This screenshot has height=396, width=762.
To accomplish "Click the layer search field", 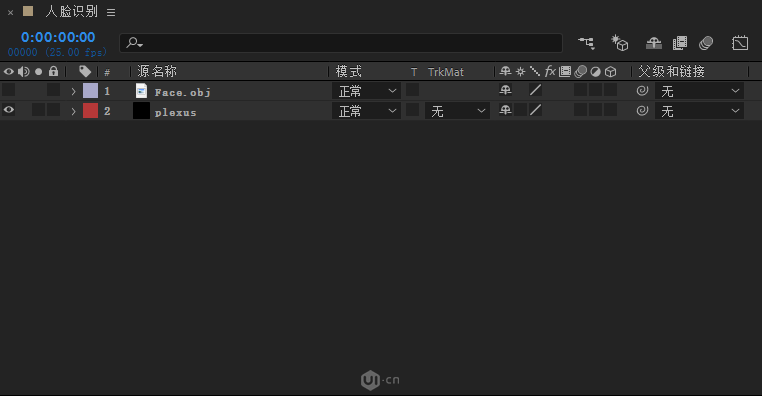I will pos(341,43).
